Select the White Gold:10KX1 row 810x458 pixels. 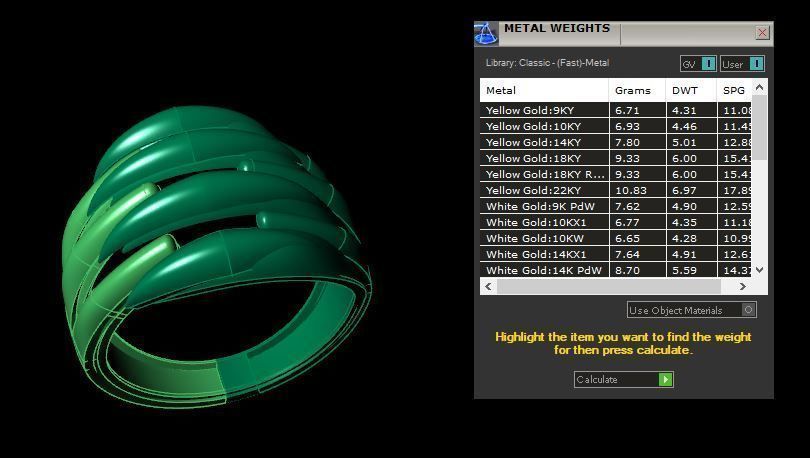[x=616, y=222]
